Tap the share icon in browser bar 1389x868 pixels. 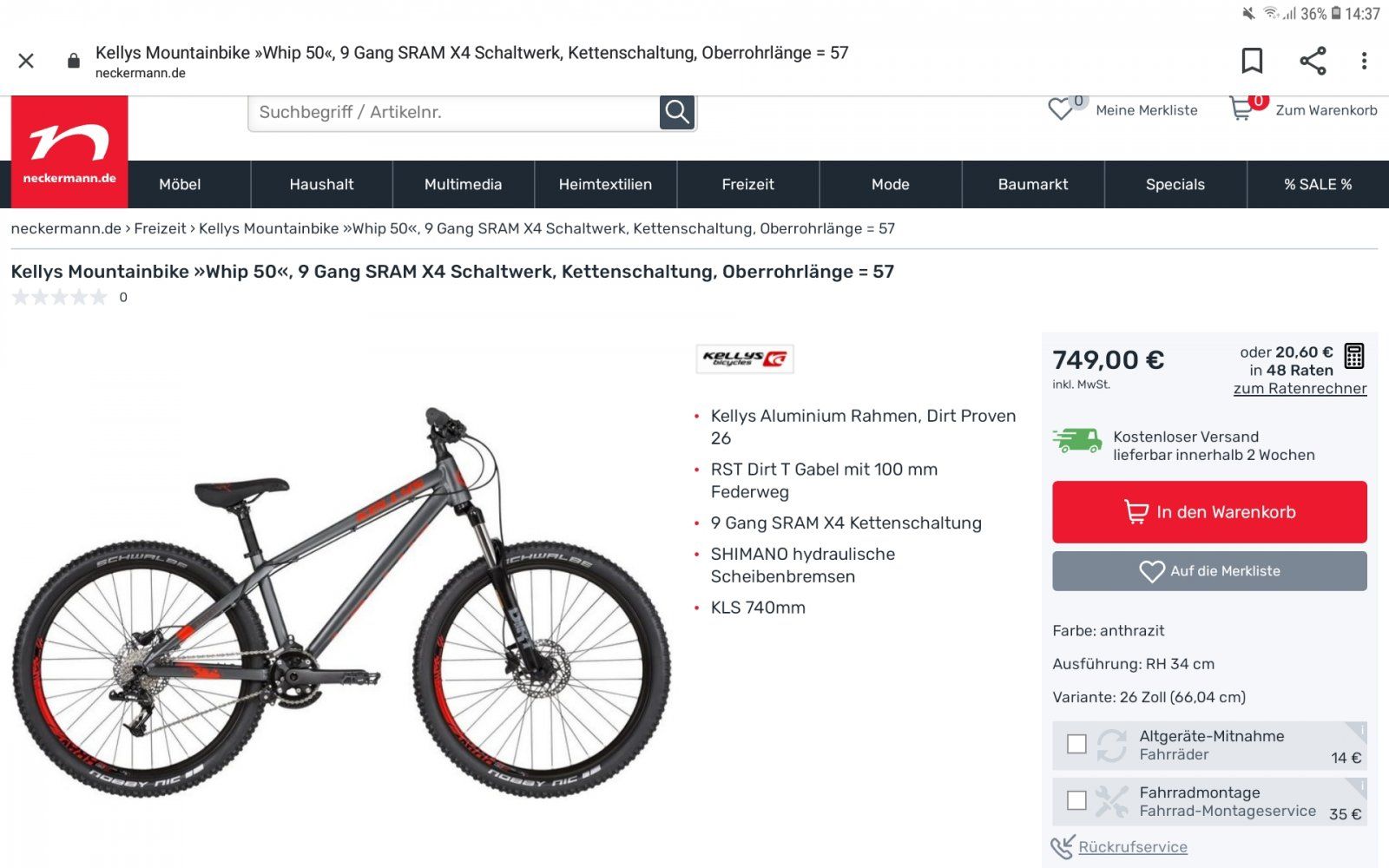[x=1313, y=61]
